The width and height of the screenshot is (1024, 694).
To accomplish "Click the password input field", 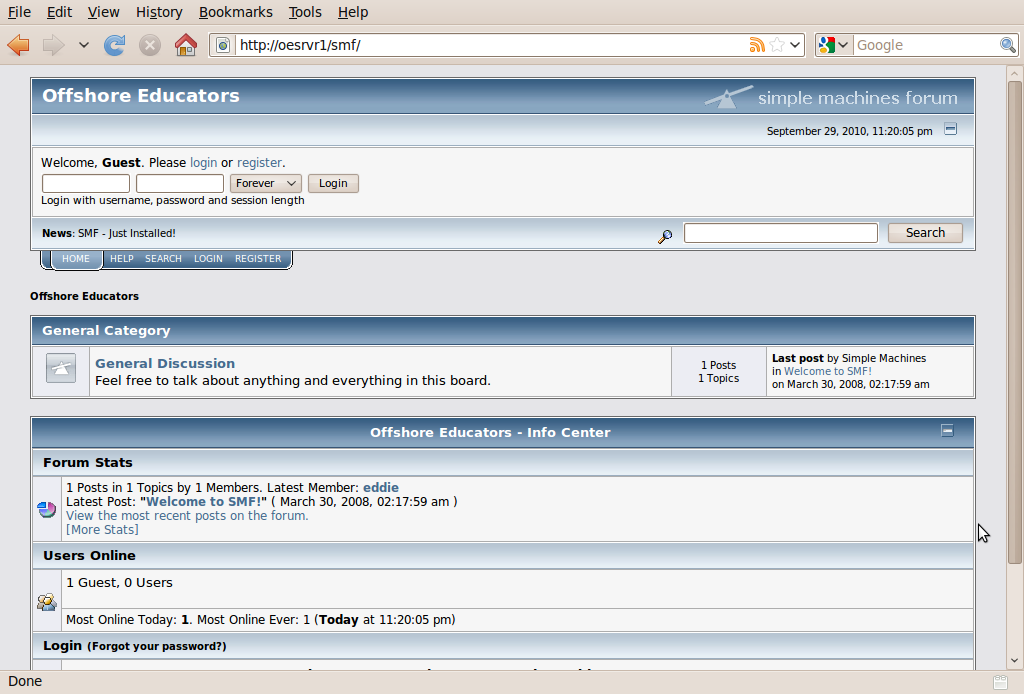I will pyautogui.click(x=180, y=183).
